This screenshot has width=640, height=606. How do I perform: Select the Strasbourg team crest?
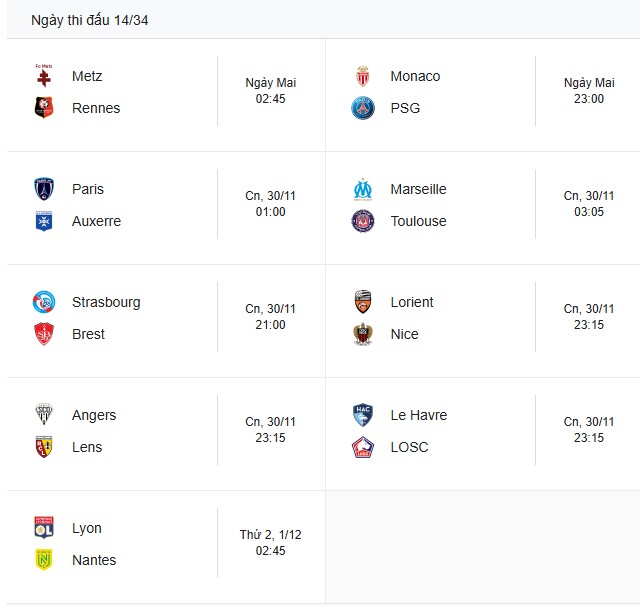pyautogui.click(x=43, y=302)
